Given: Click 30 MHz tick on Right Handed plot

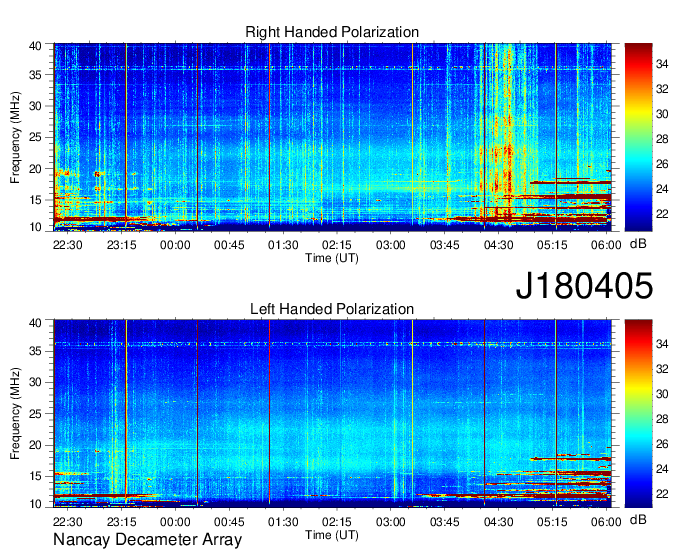Looking at the screenshot, I should pyautogui.click(x=35, y=106).
